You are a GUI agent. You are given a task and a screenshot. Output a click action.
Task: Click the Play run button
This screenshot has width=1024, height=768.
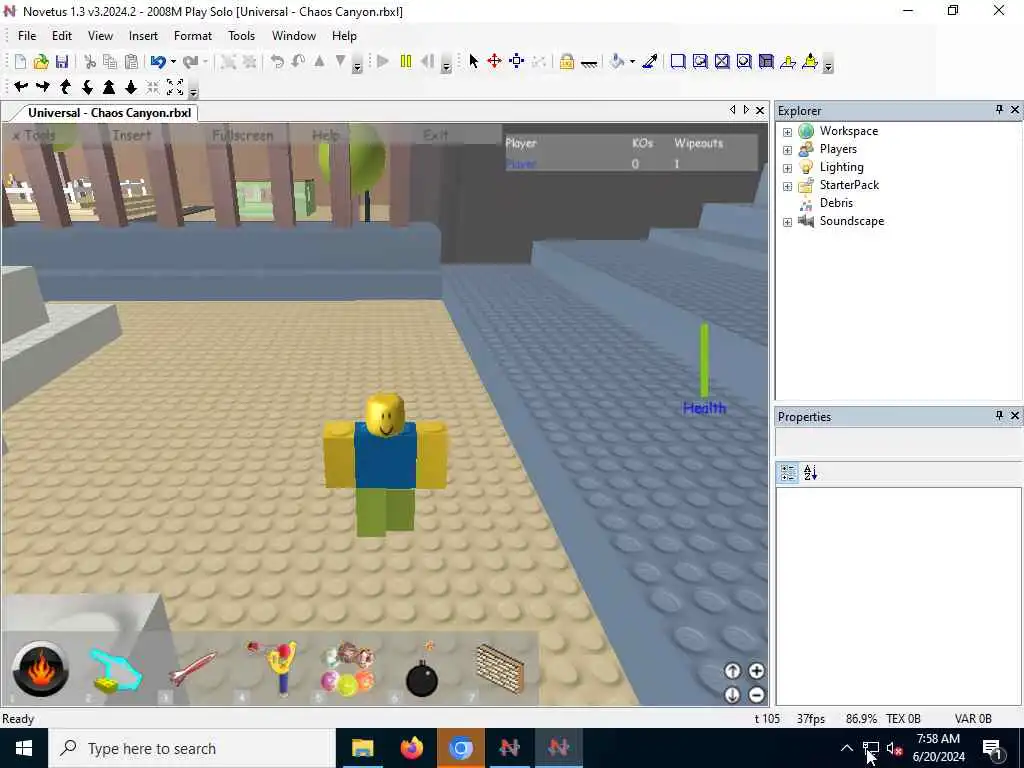[383, 61]
